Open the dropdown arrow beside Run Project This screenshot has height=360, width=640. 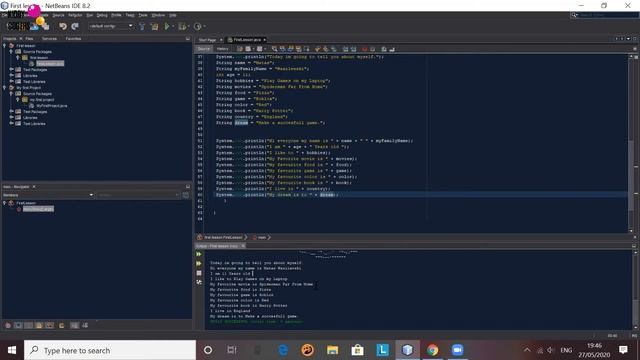[173, 27]
